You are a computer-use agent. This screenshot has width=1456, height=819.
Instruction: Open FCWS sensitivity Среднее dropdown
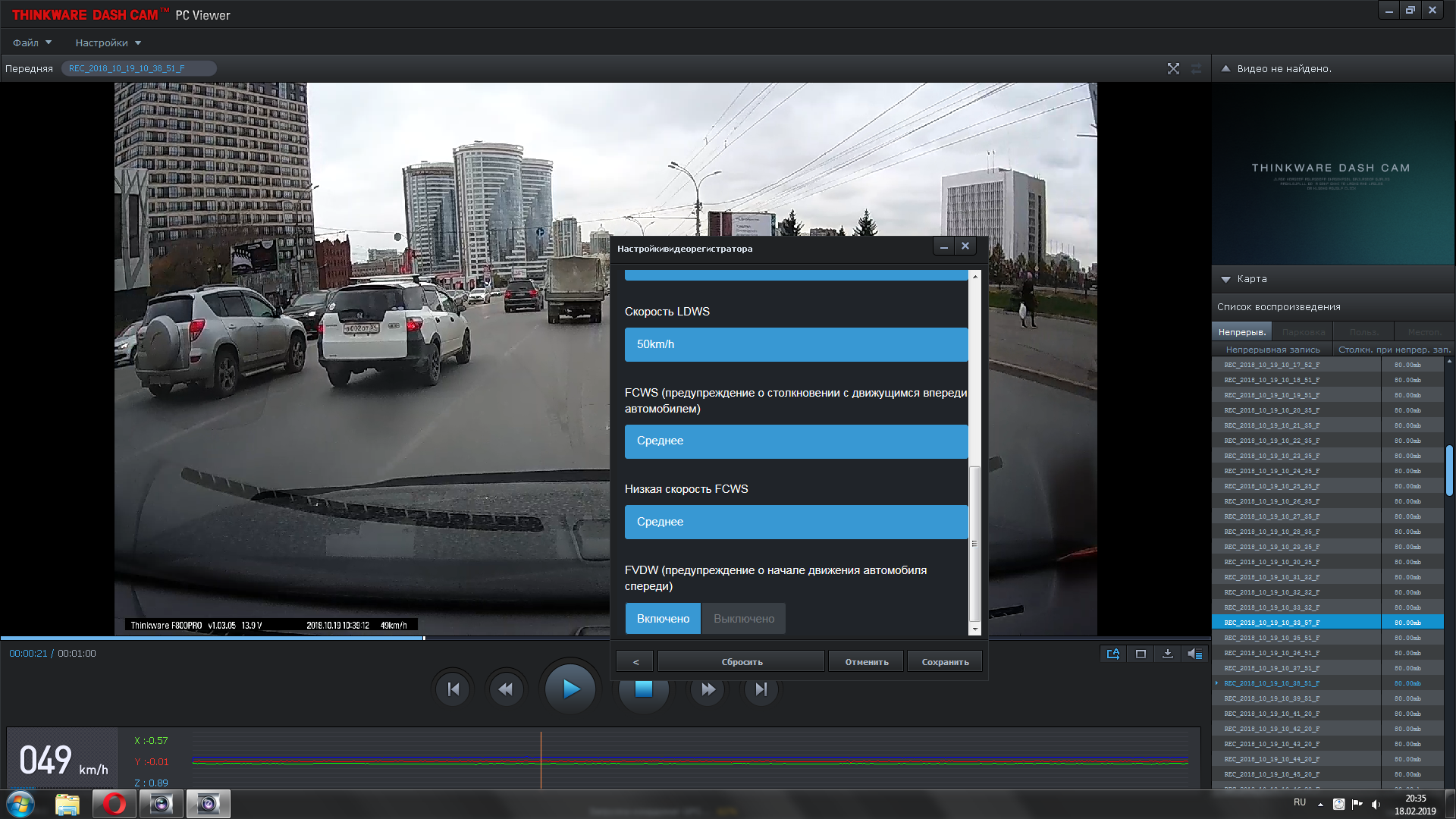click(x=795, y=441)
